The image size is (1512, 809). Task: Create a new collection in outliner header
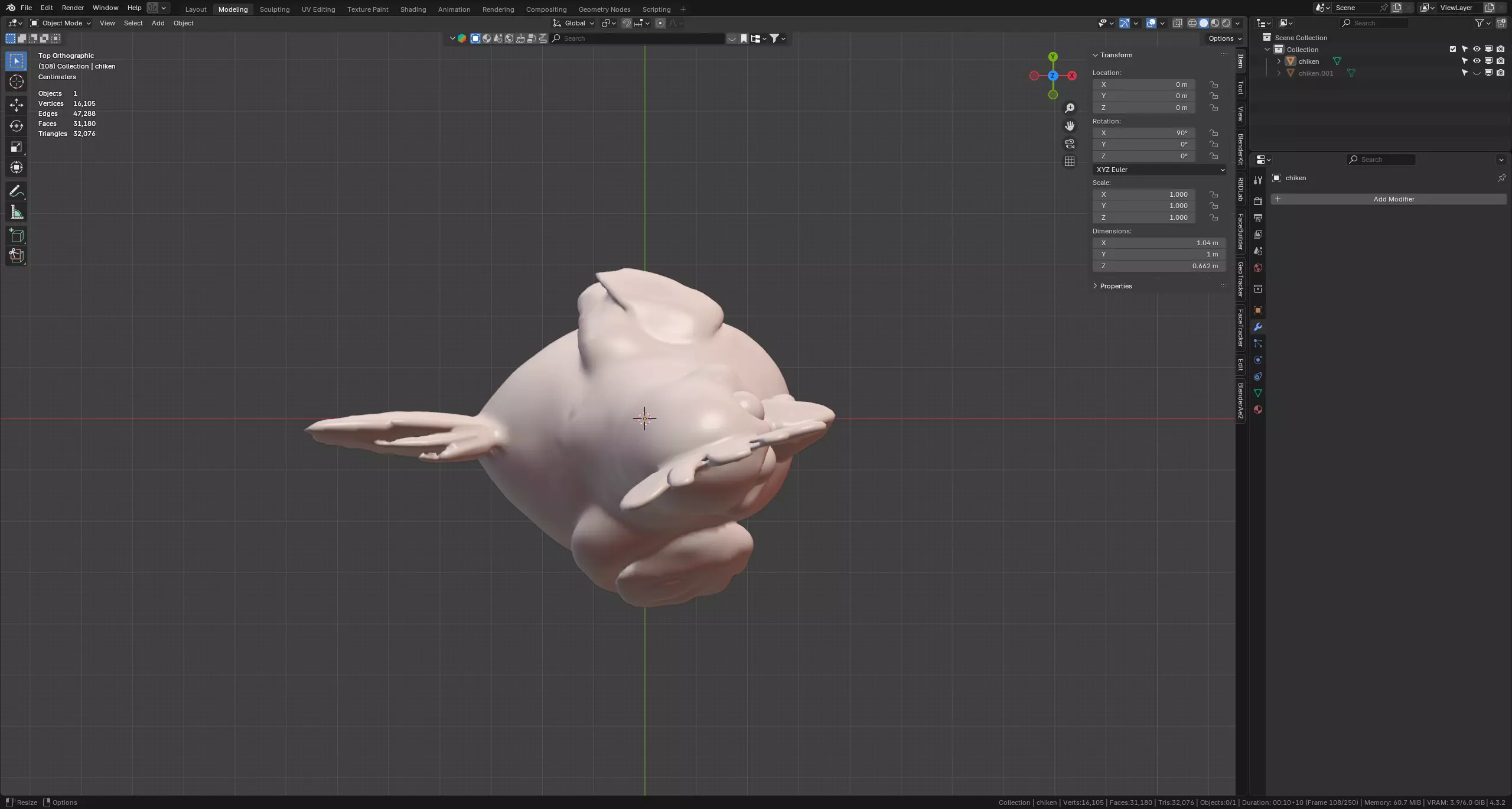tap(1501, 23)
